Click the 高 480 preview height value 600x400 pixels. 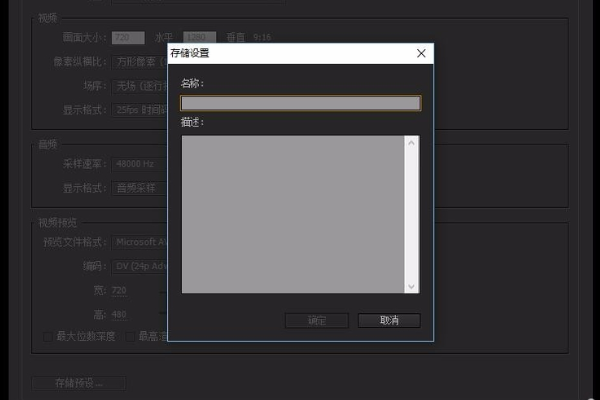[119, 315]
